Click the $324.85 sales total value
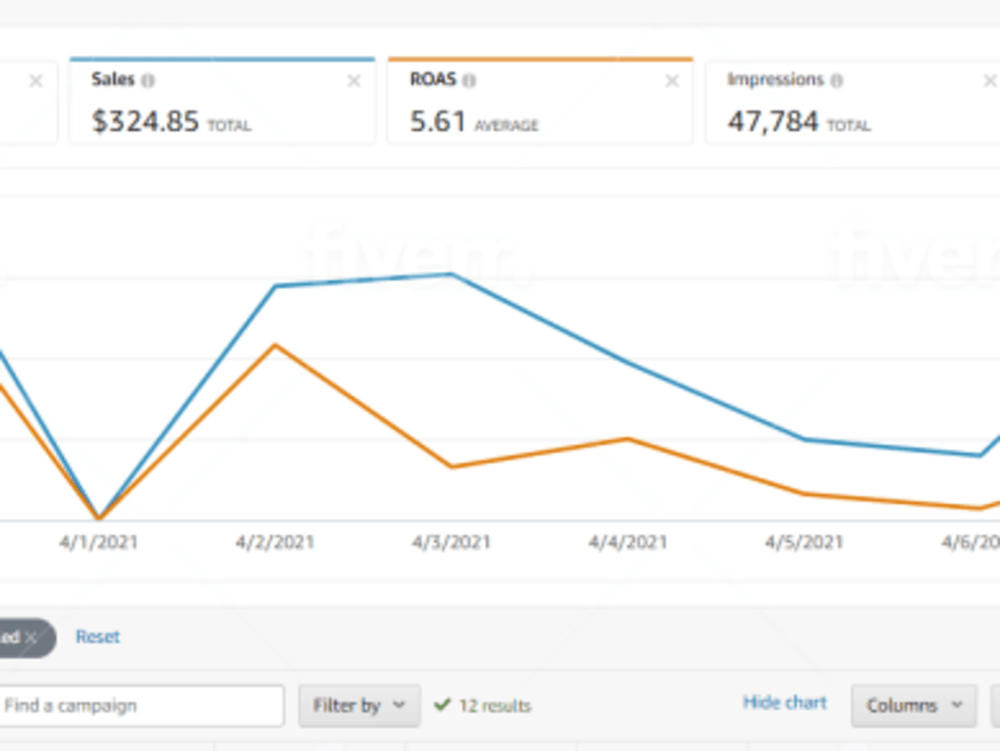This screenshot has height=751, width=1000. click(145, 121)
